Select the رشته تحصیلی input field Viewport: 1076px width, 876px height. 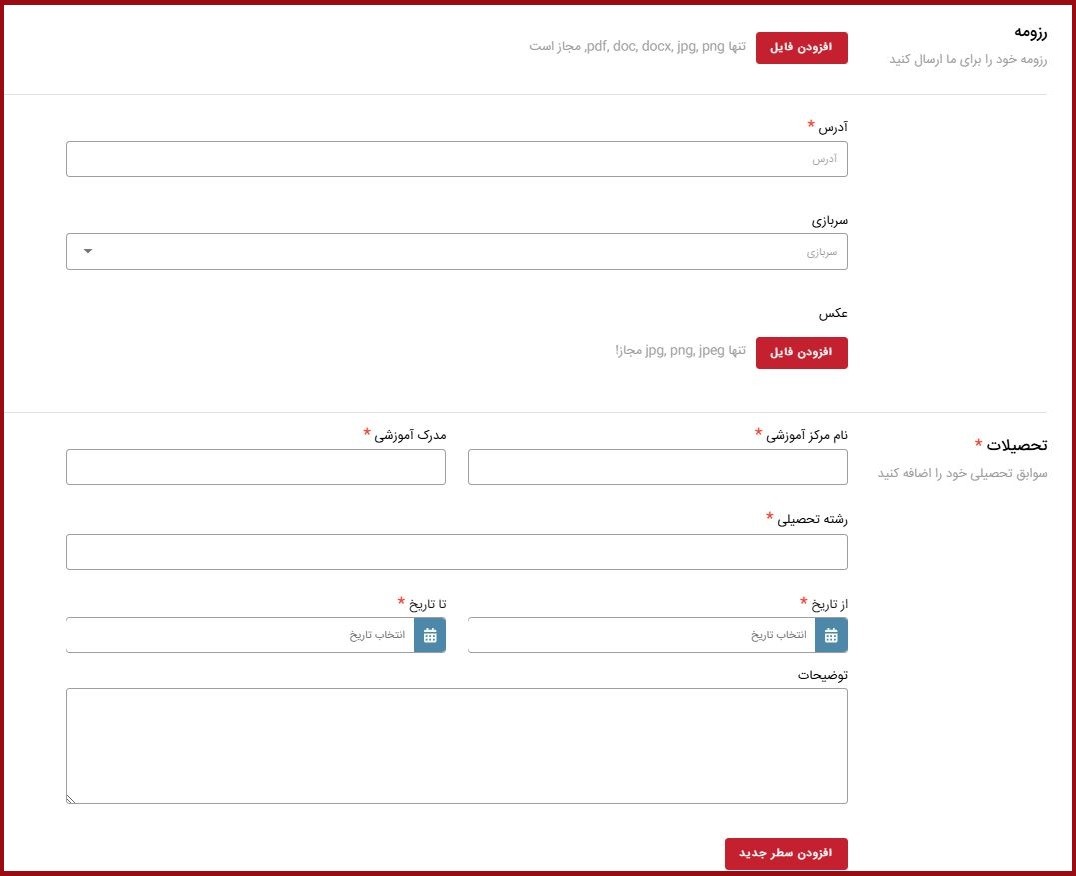click(x=456, y=552)
